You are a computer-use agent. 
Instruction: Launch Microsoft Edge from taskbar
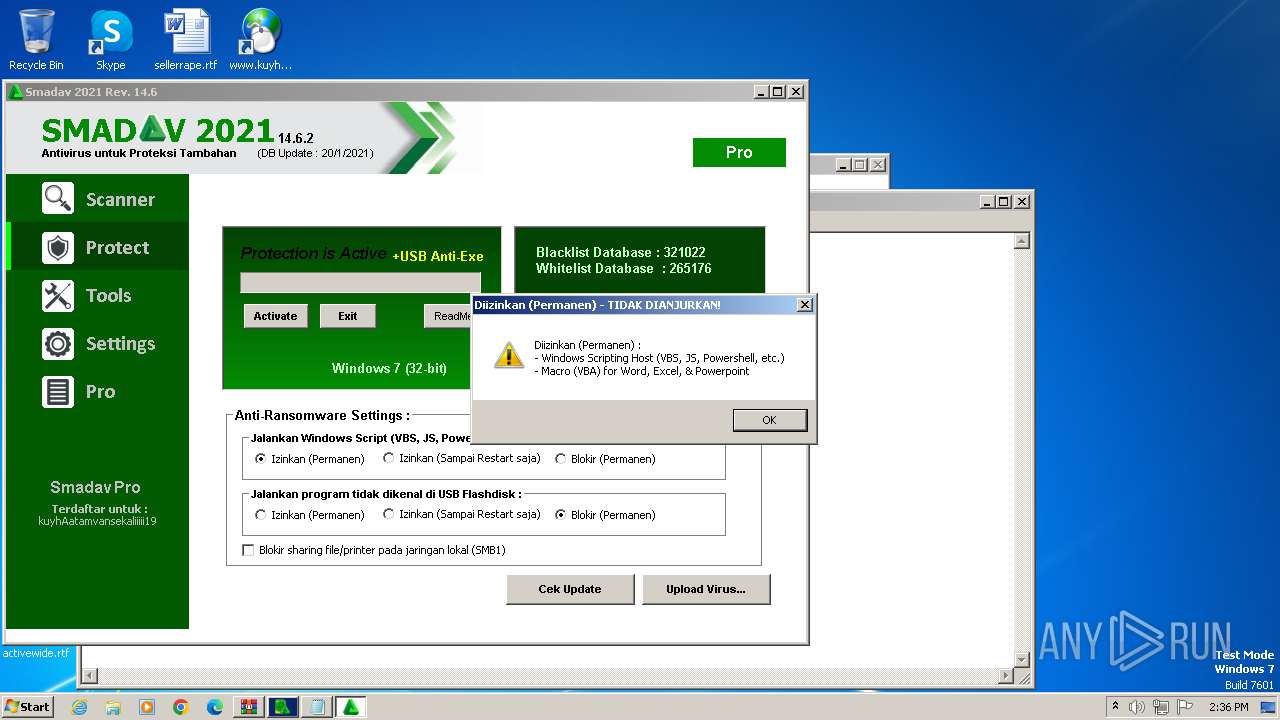click(x=215, y=707)
